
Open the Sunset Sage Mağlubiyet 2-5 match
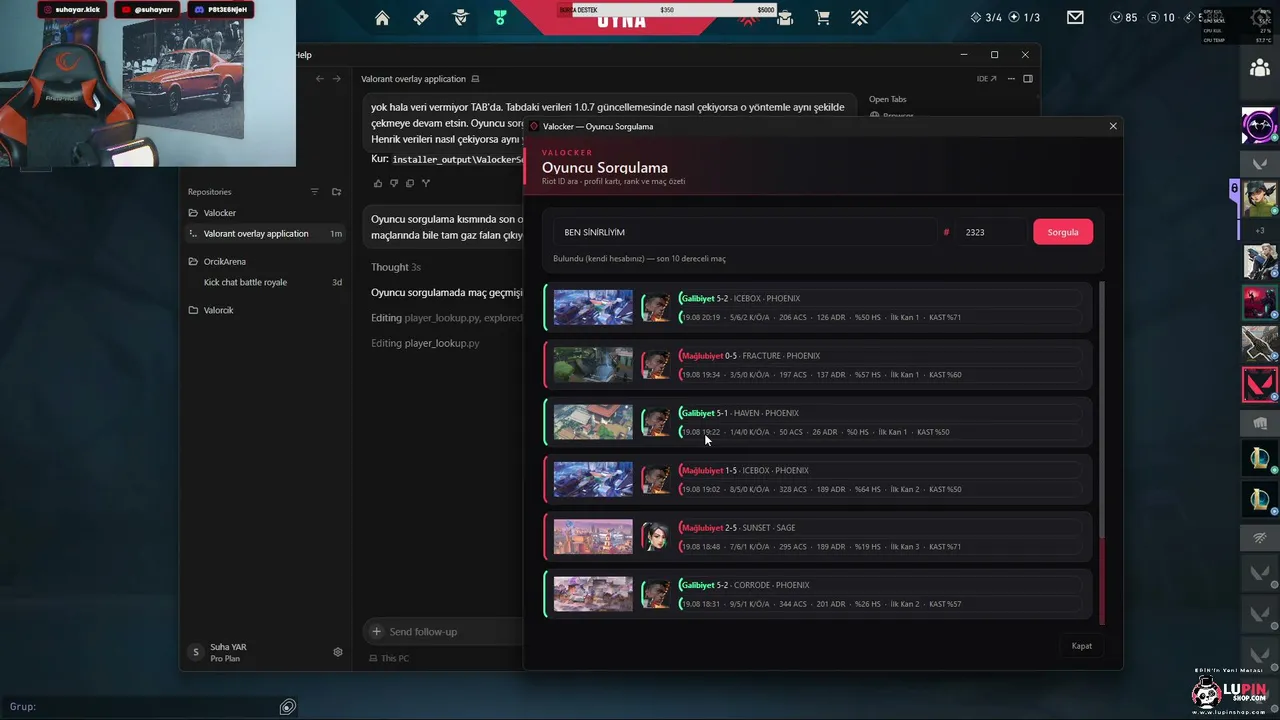817,537
